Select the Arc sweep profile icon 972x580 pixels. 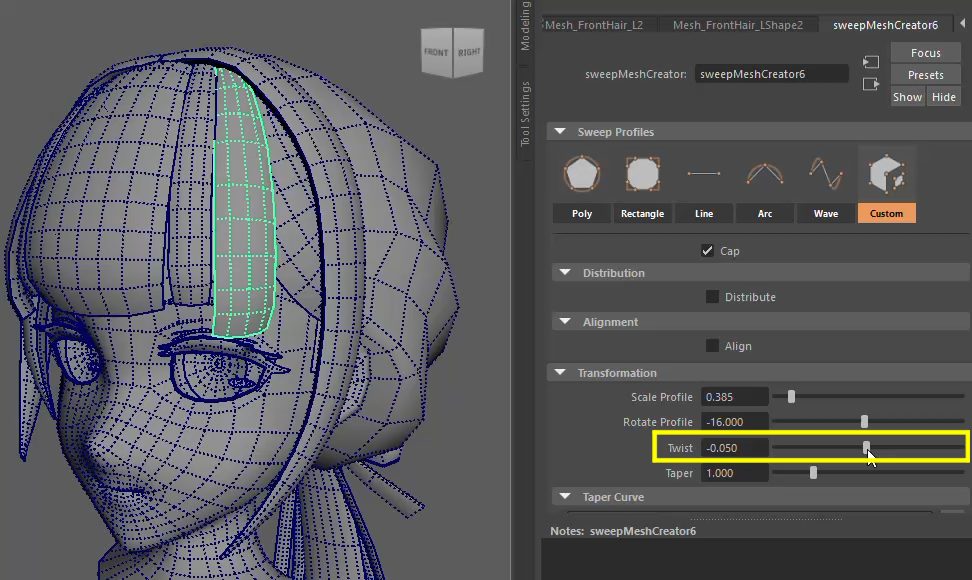tap(764, 175)
